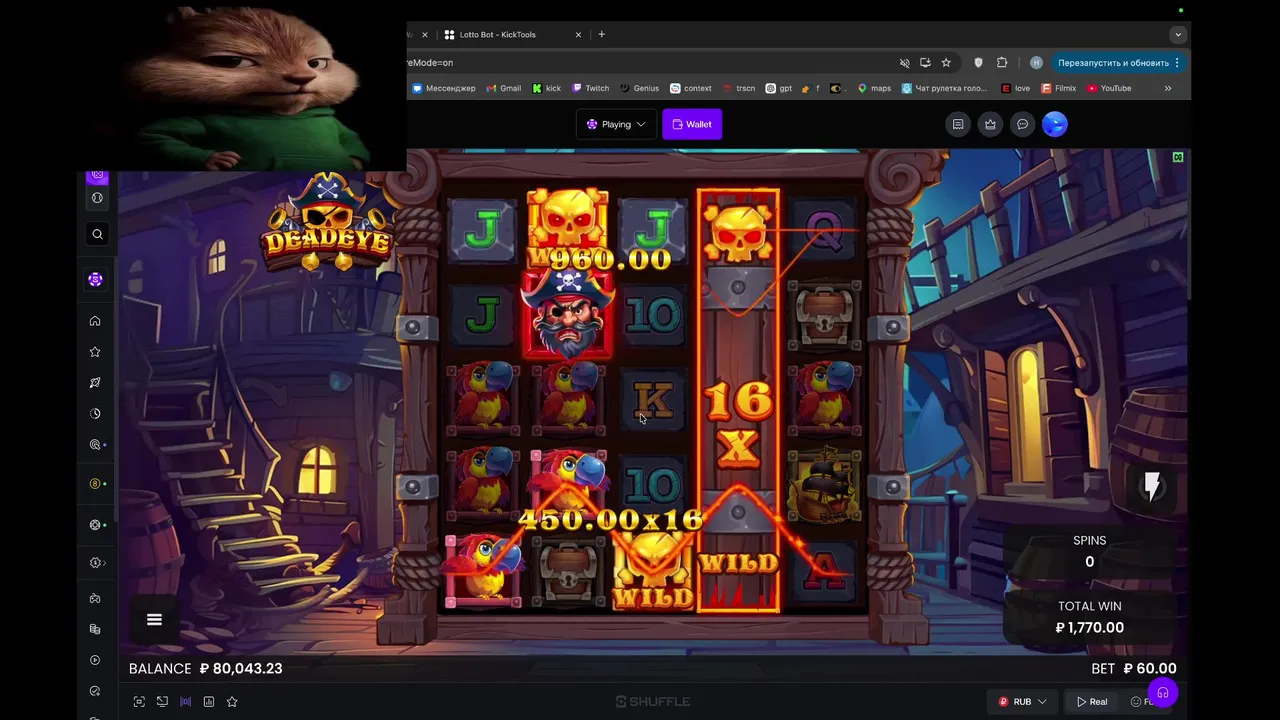Open the gpt bookmark
The height and width of the screenshot is (720, 1280).
779,88
